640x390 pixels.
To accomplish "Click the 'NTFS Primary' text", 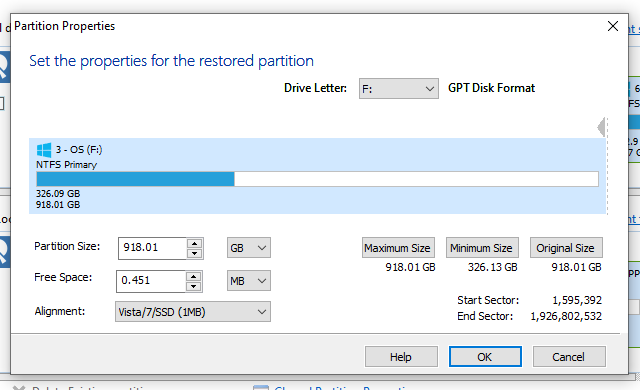I will pyautogui.click(x=67, y=165).
